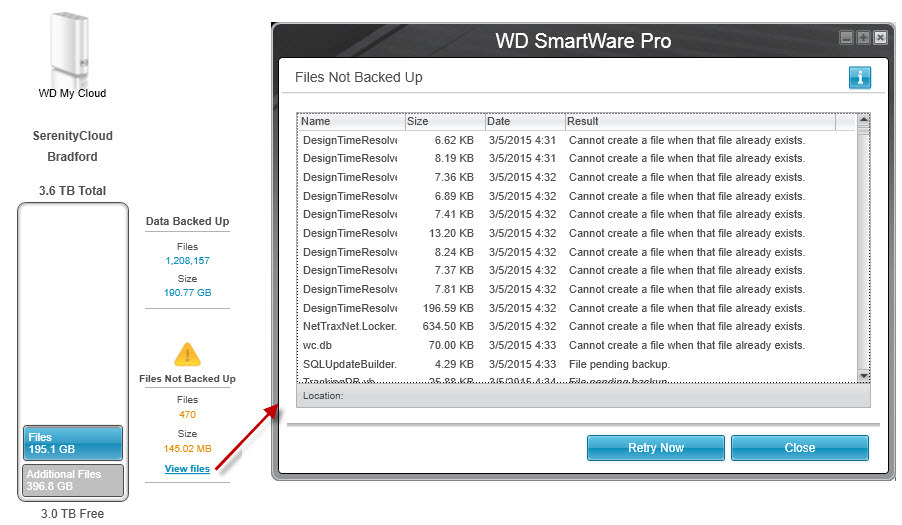Sort list by the Name column header
This screenshot has width=902, height=525.
(351, 121)
